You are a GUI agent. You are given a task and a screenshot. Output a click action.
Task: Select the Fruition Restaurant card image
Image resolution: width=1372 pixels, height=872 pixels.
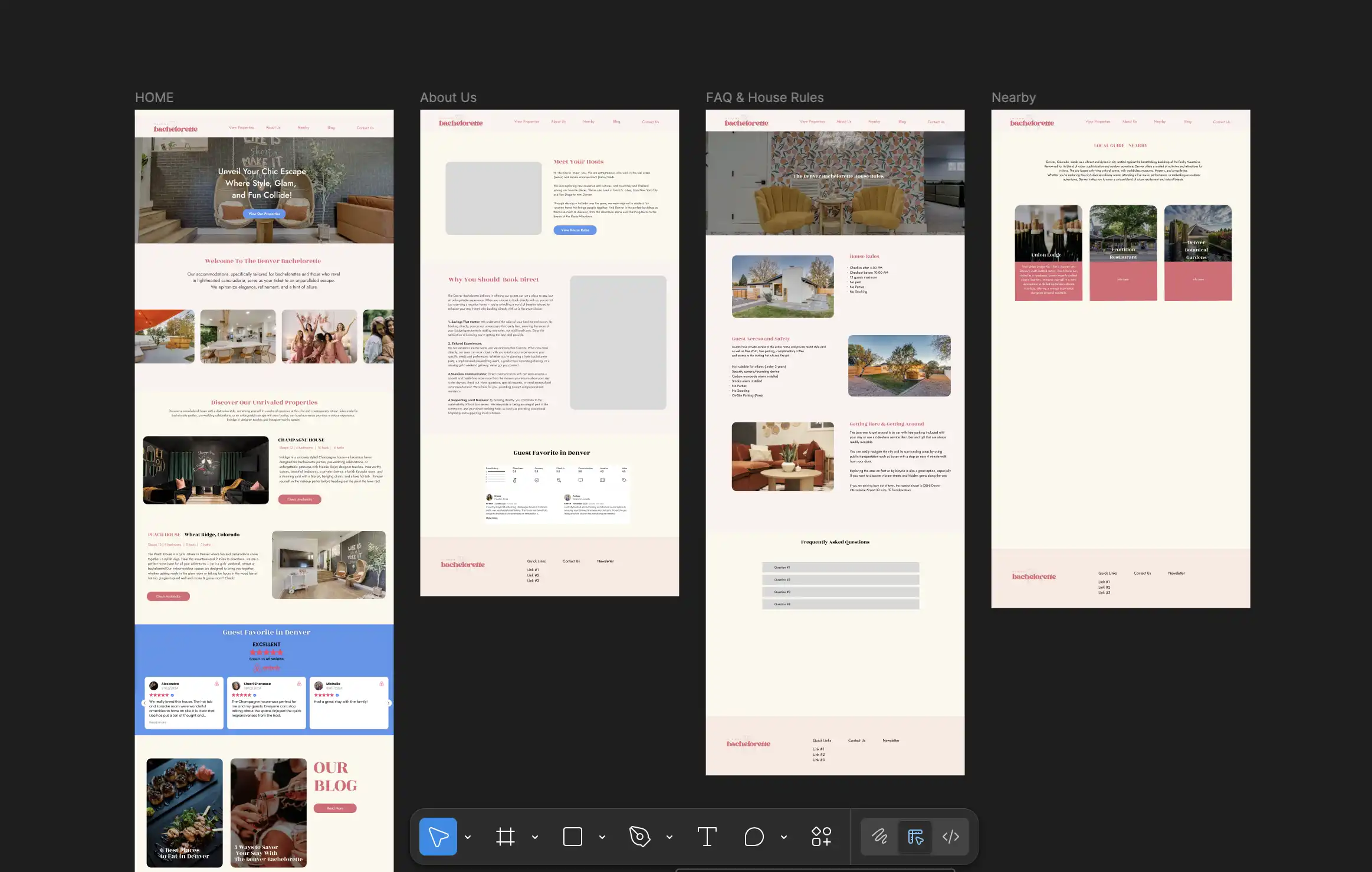tap(1123, 233)
